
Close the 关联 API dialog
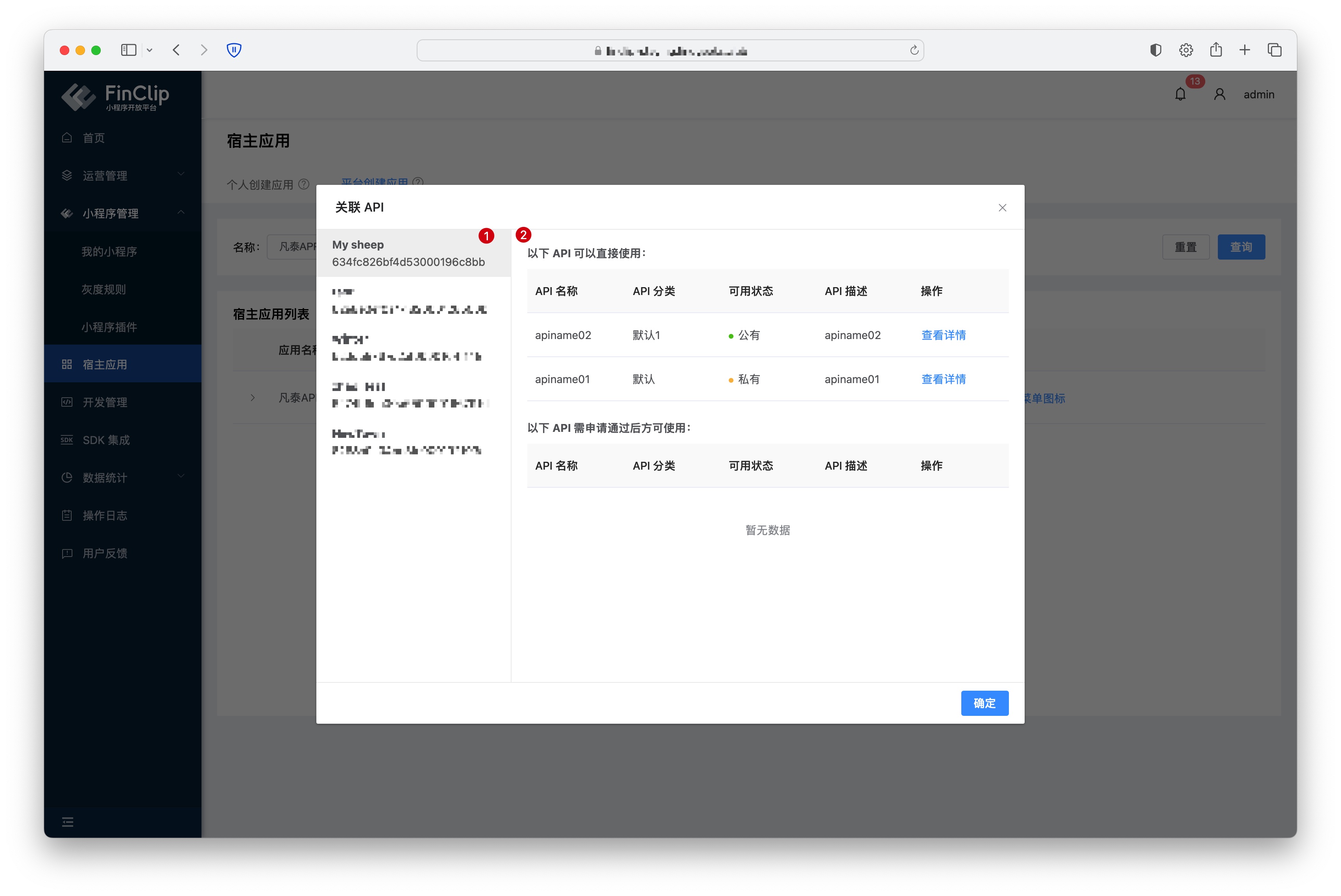pos(1002,207)
